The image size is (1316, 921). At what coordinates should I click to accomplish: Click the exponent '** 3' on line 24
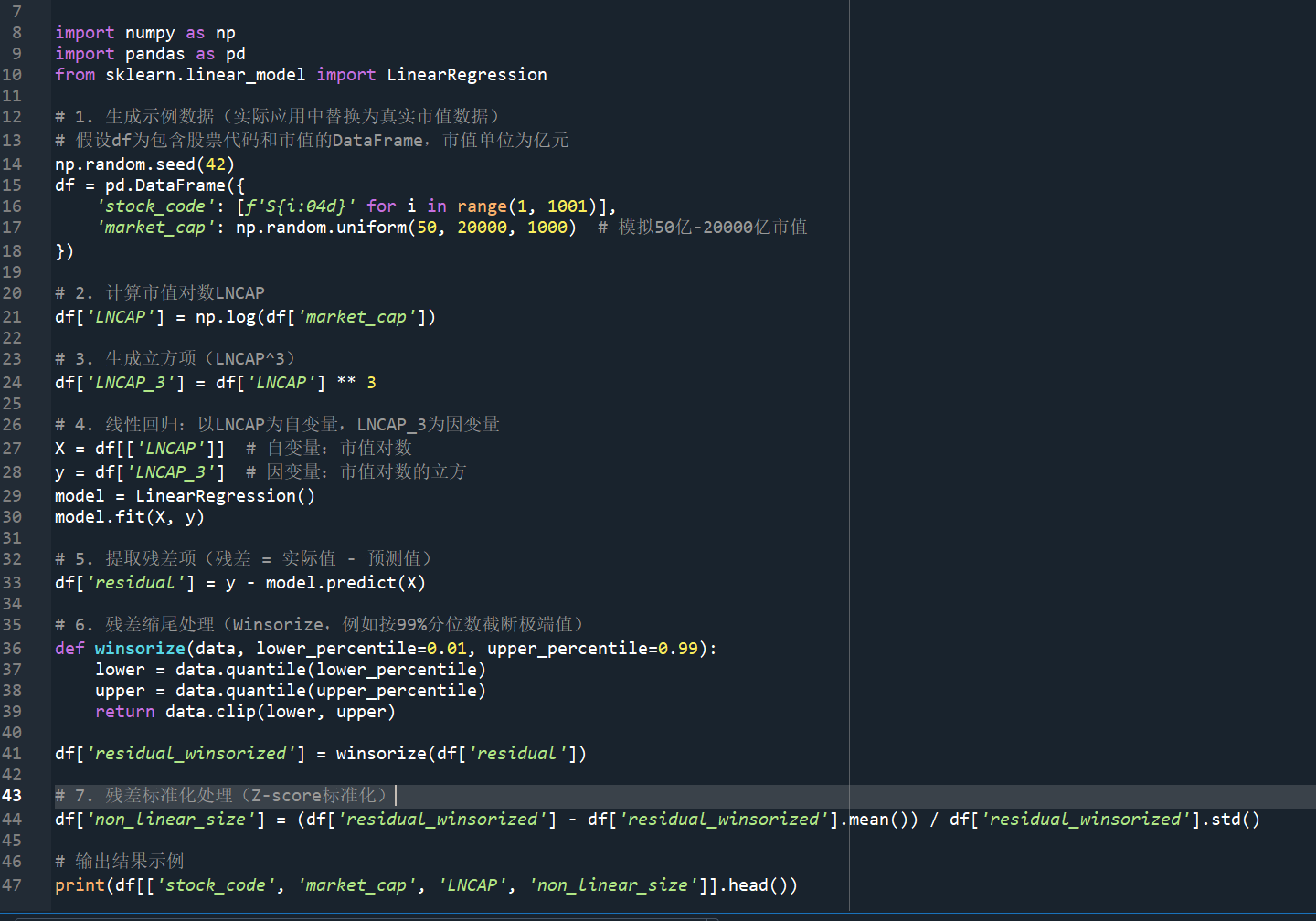coord(356,383)
